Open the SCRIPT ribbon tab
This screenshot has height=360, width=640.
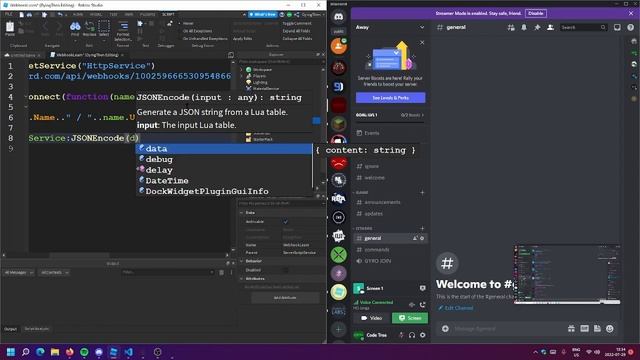point(168,14)
